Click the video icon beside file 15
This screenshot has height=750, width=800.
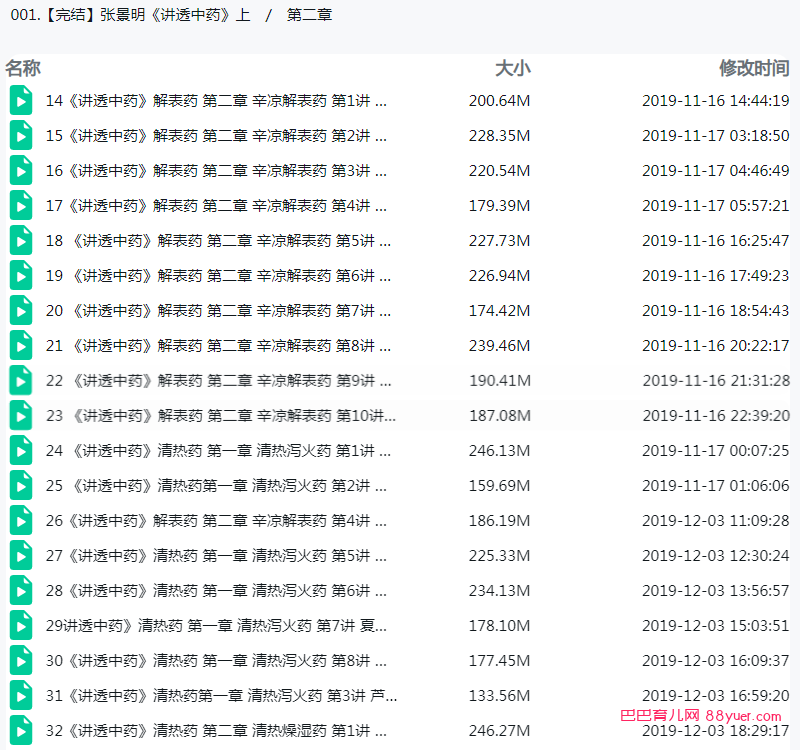coord(21,136)
